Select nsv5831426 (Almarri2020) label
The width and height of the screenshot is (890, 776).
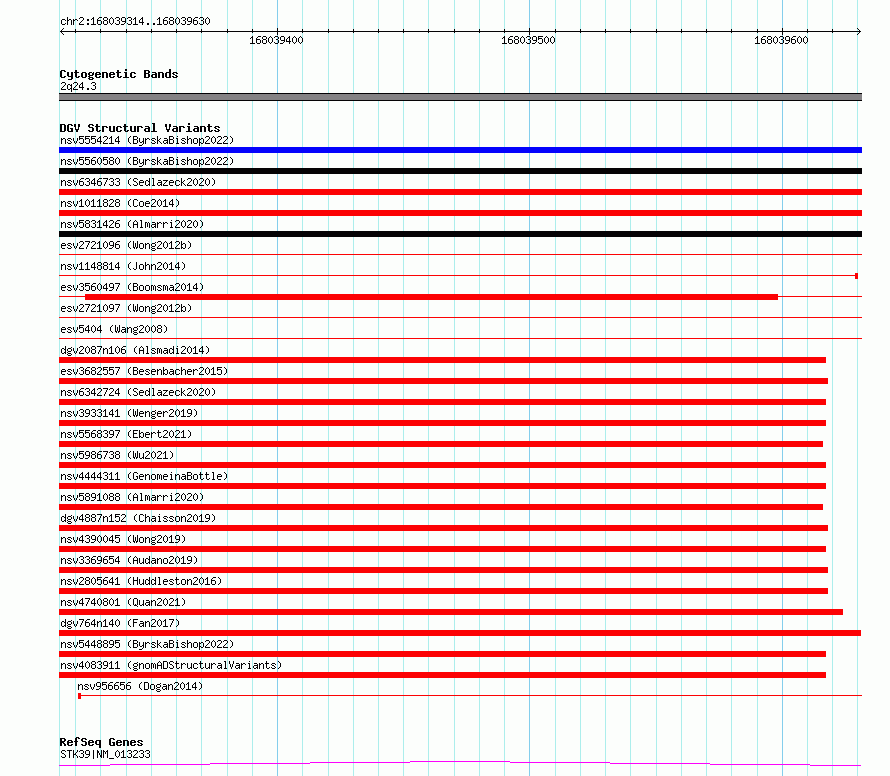point(132,224)
